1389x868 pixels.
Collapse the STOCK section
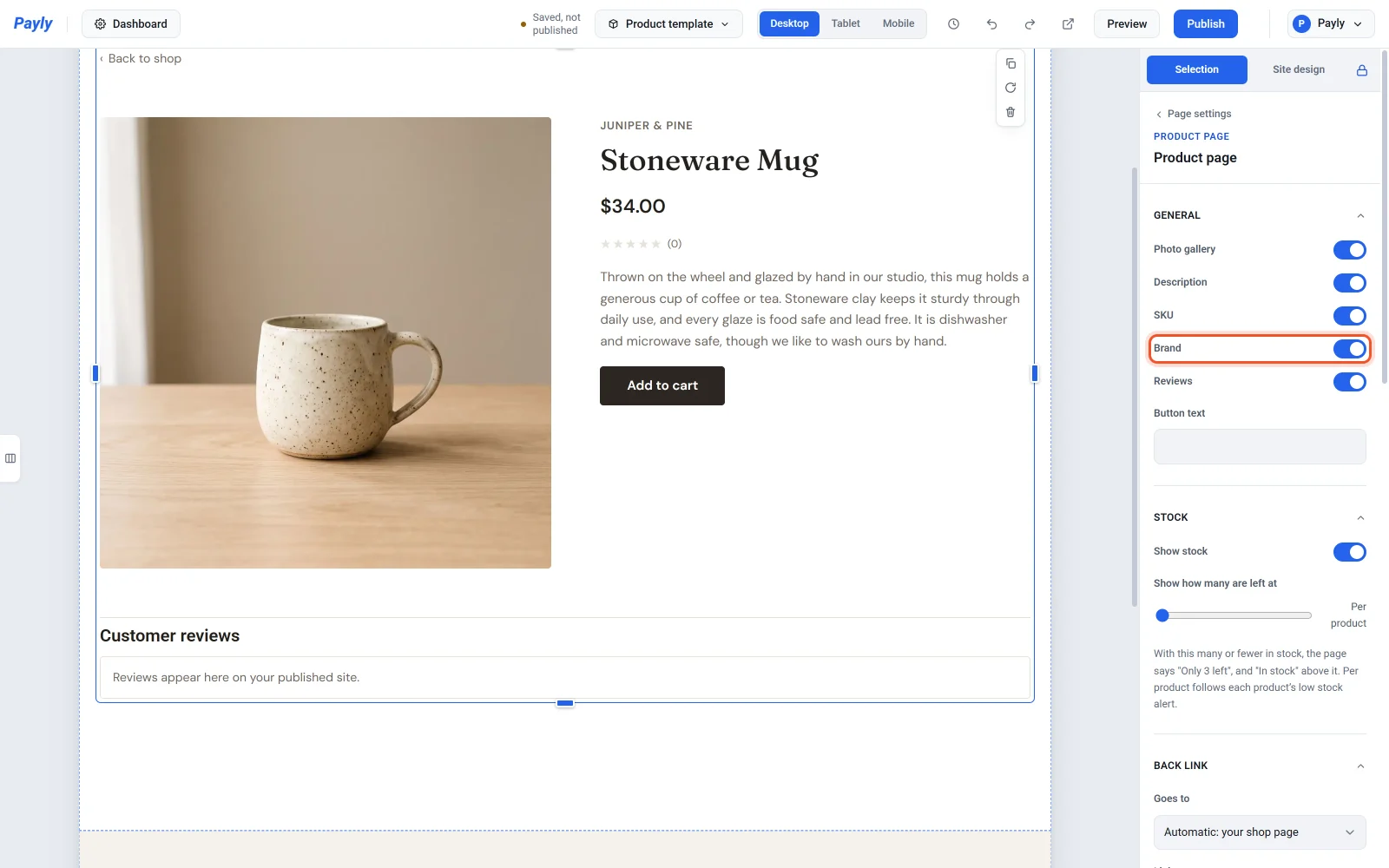click(1360, 518)
